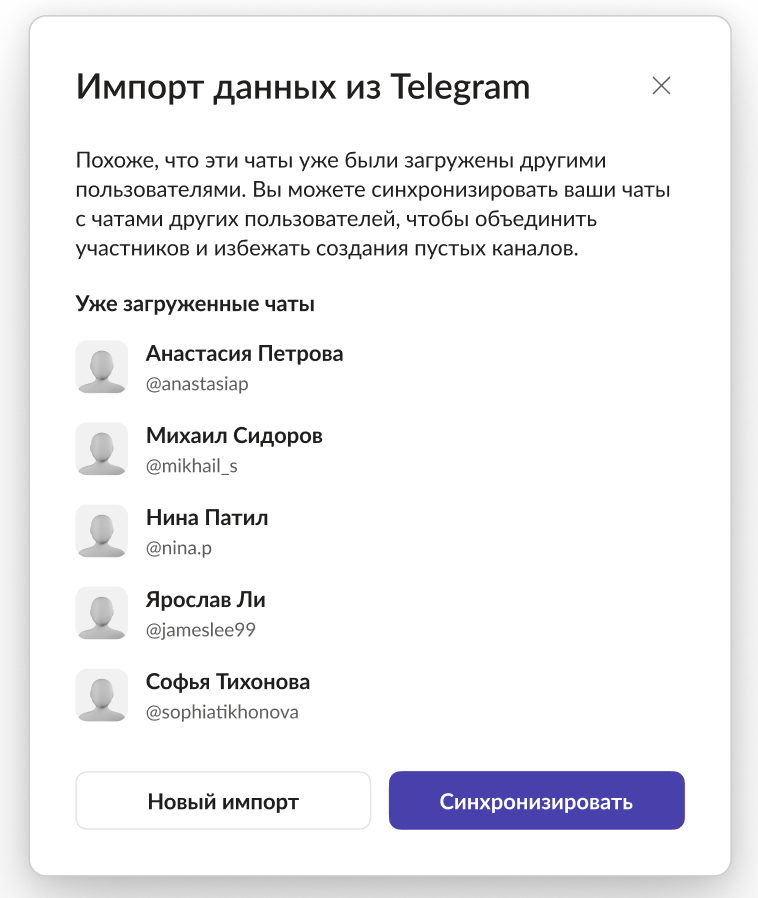Image resolution: width=758 pixels, height=898 pixels.
Task: Click the Софья Тихонова list entry
Action: 229,681
